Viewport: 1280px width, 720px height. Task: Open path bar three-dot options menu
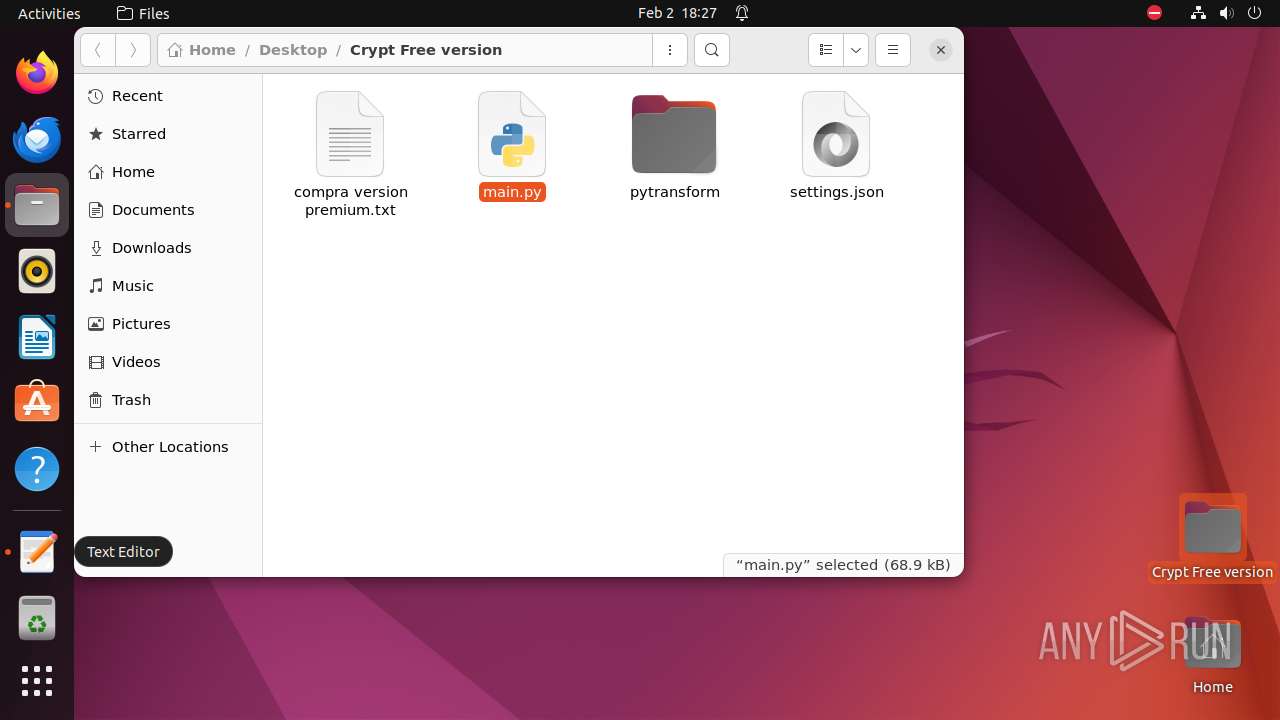[670, 50]
